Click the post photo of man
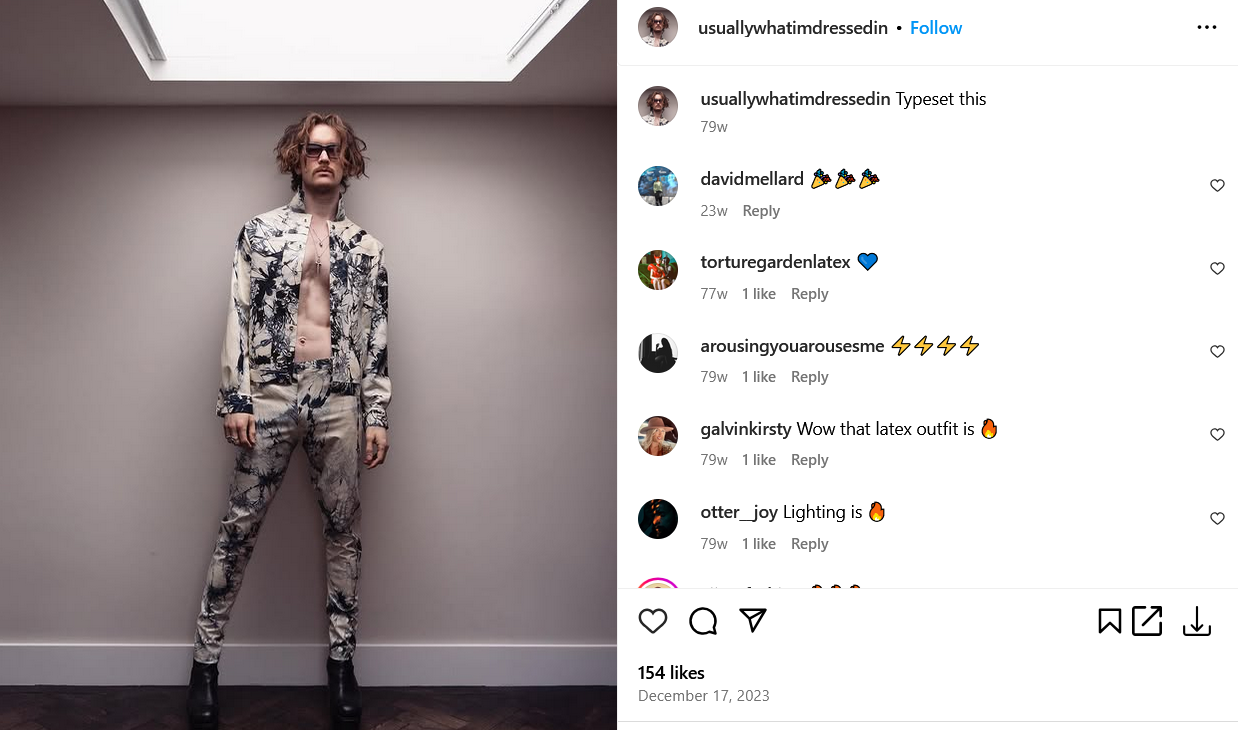 [308, 365]
